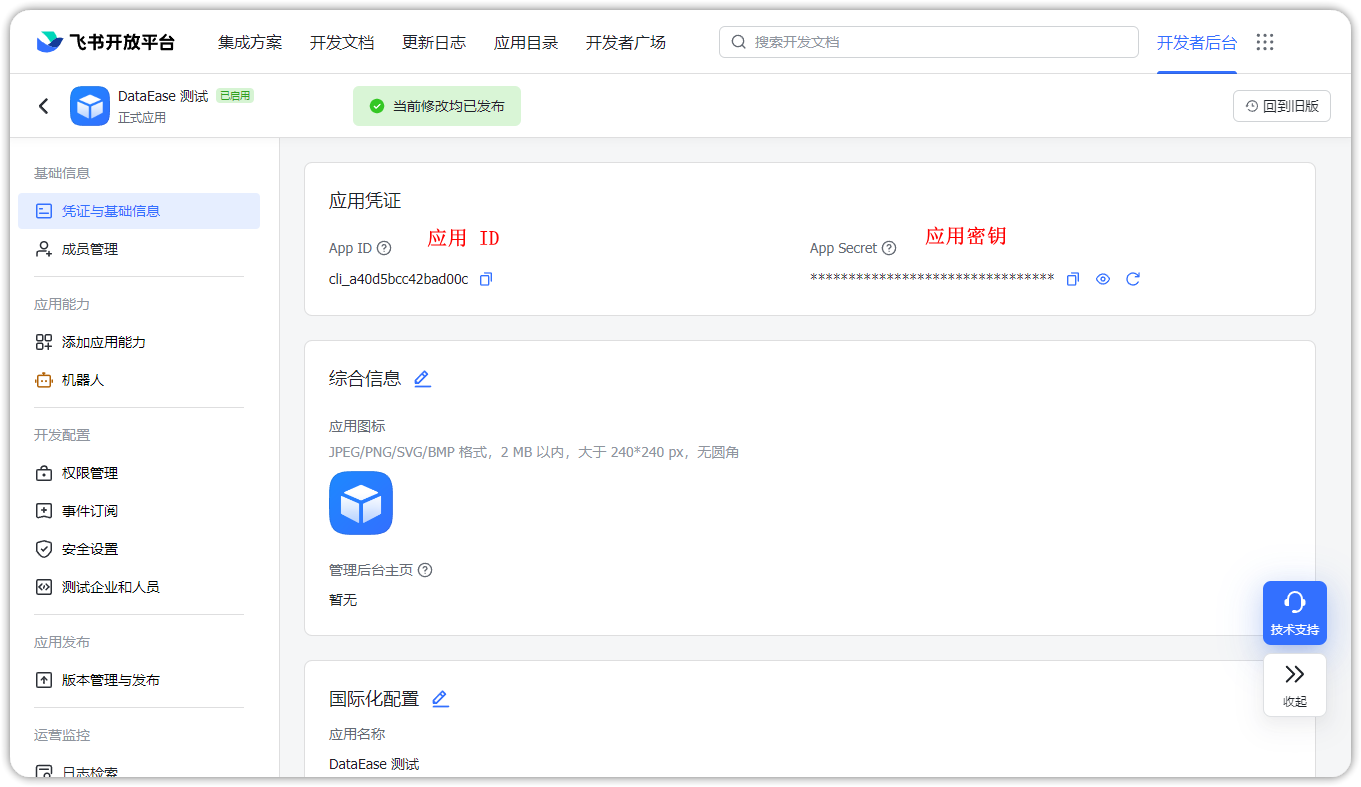Click the DataEase 测试 app title
The height and width of the screenshot is (787, 1361).
(x=163, y=96)
